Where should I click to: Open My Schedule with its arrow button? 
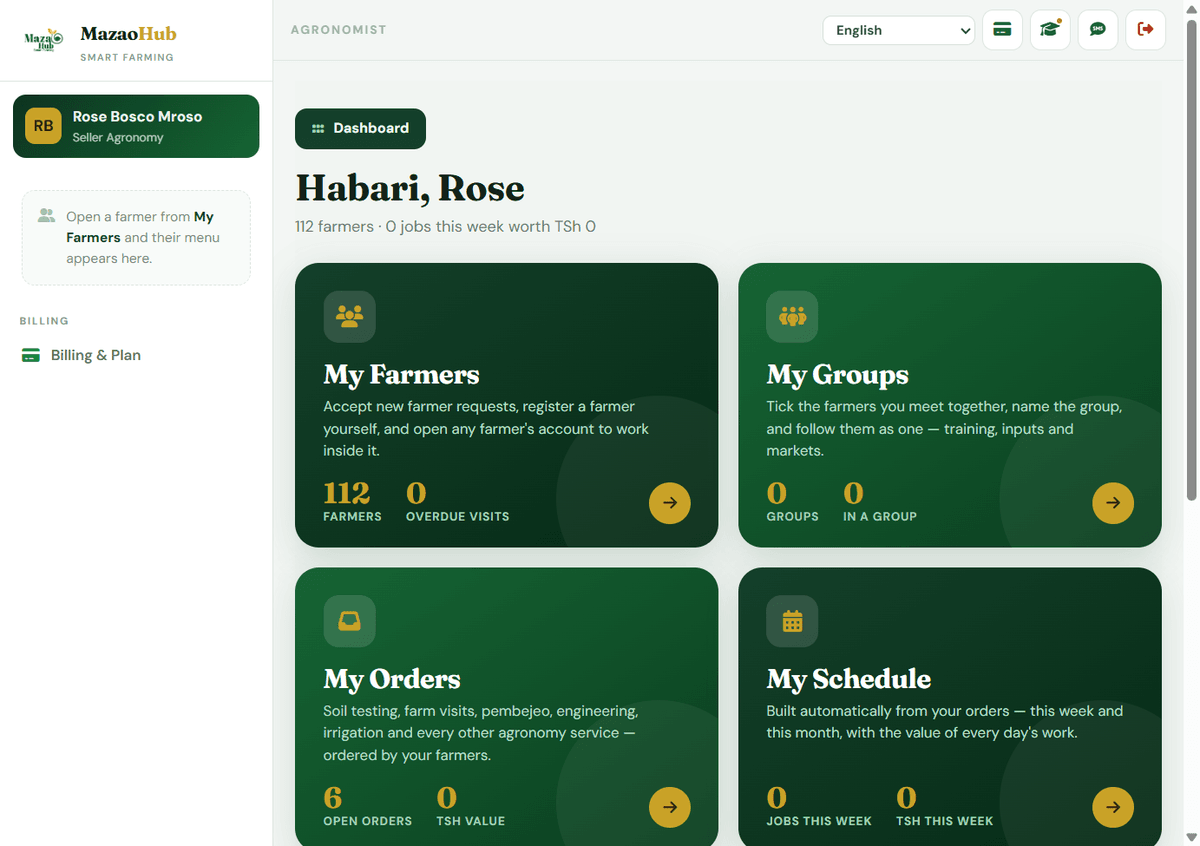(x=1113, y=807)
